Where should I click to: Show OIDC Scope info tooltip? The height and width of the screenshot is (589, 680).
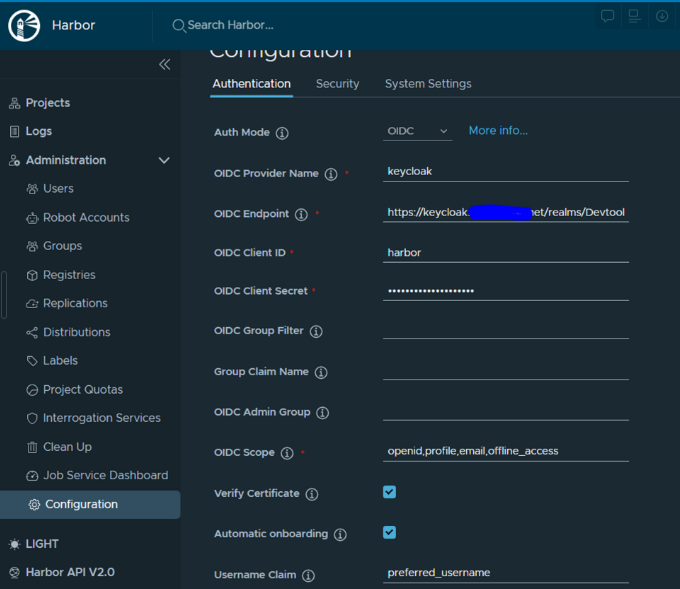tap(287, 453)
